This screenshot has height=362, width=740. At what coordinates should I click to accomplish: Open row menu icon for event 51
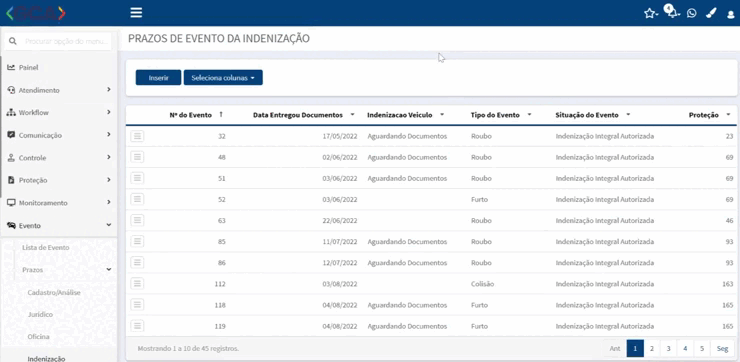(x=137, y=178)
